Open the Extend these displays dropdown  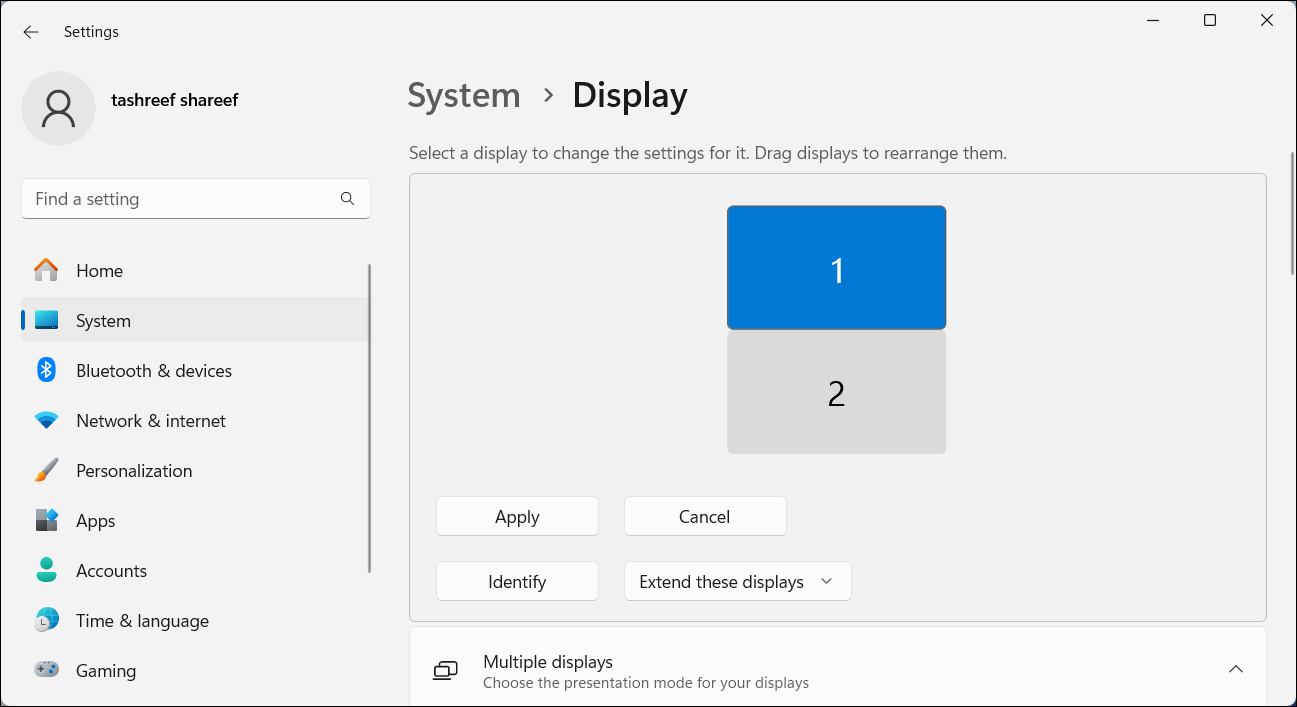tap(737, 581)
